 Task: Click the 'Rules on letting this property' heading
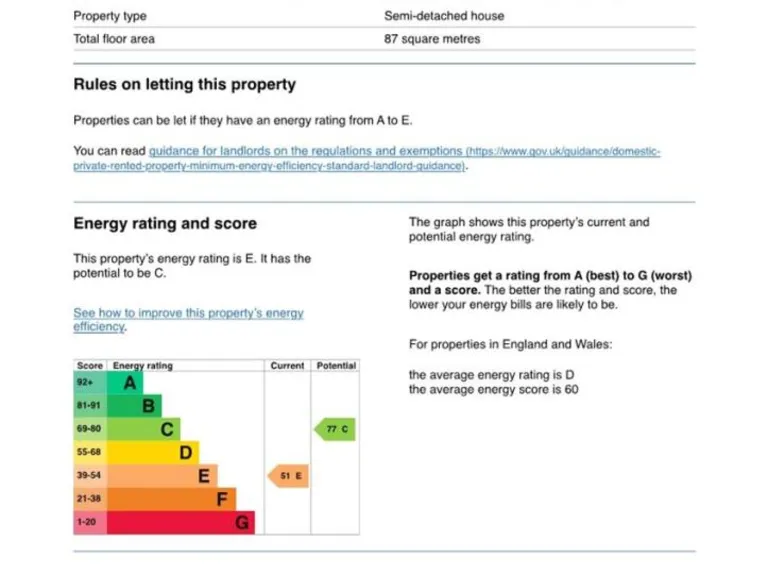click(x=185, y=84)
